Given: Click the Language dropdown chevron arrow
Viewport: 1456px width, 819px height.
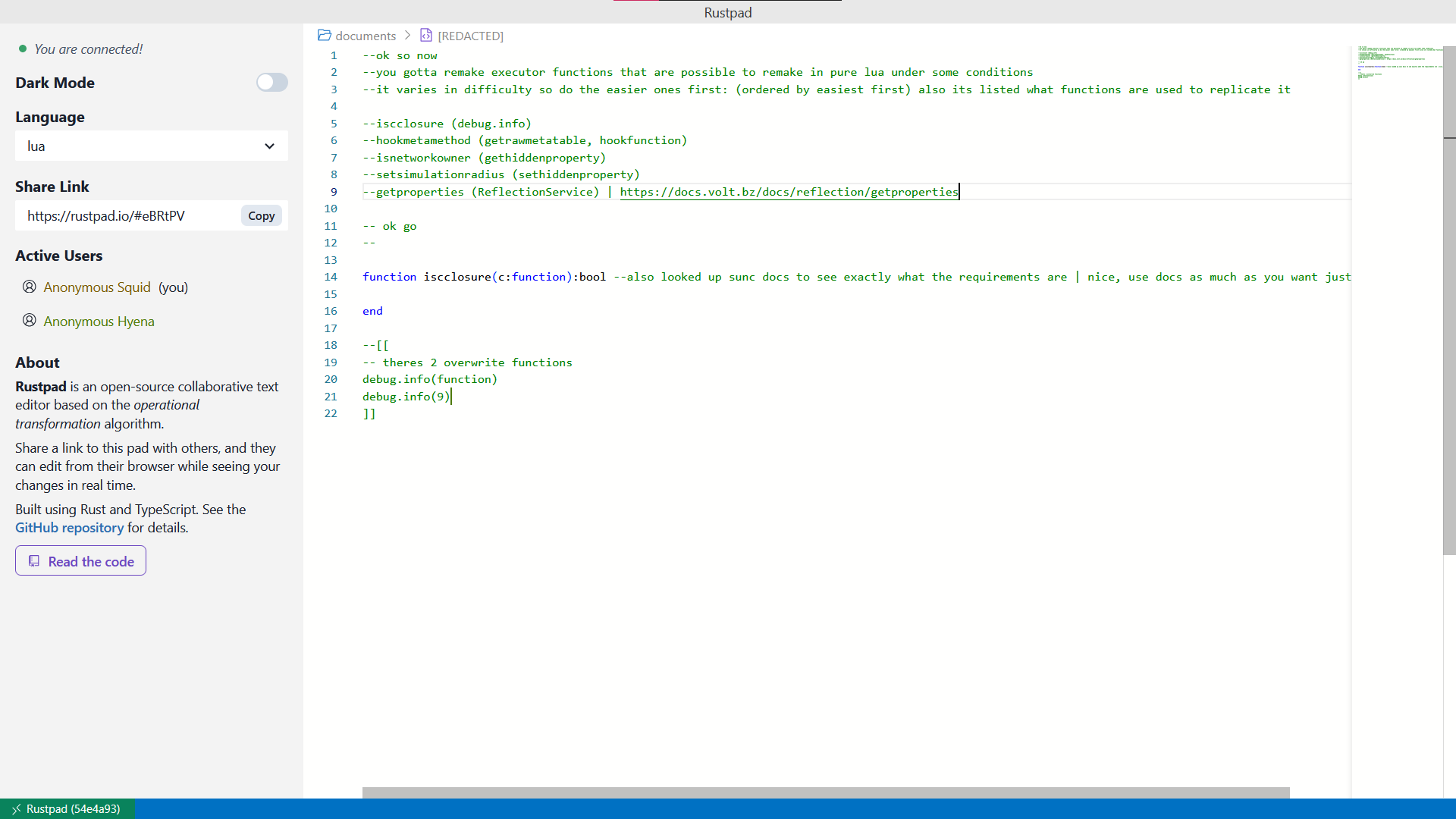Looking at the screenshot, I should 269,146.
